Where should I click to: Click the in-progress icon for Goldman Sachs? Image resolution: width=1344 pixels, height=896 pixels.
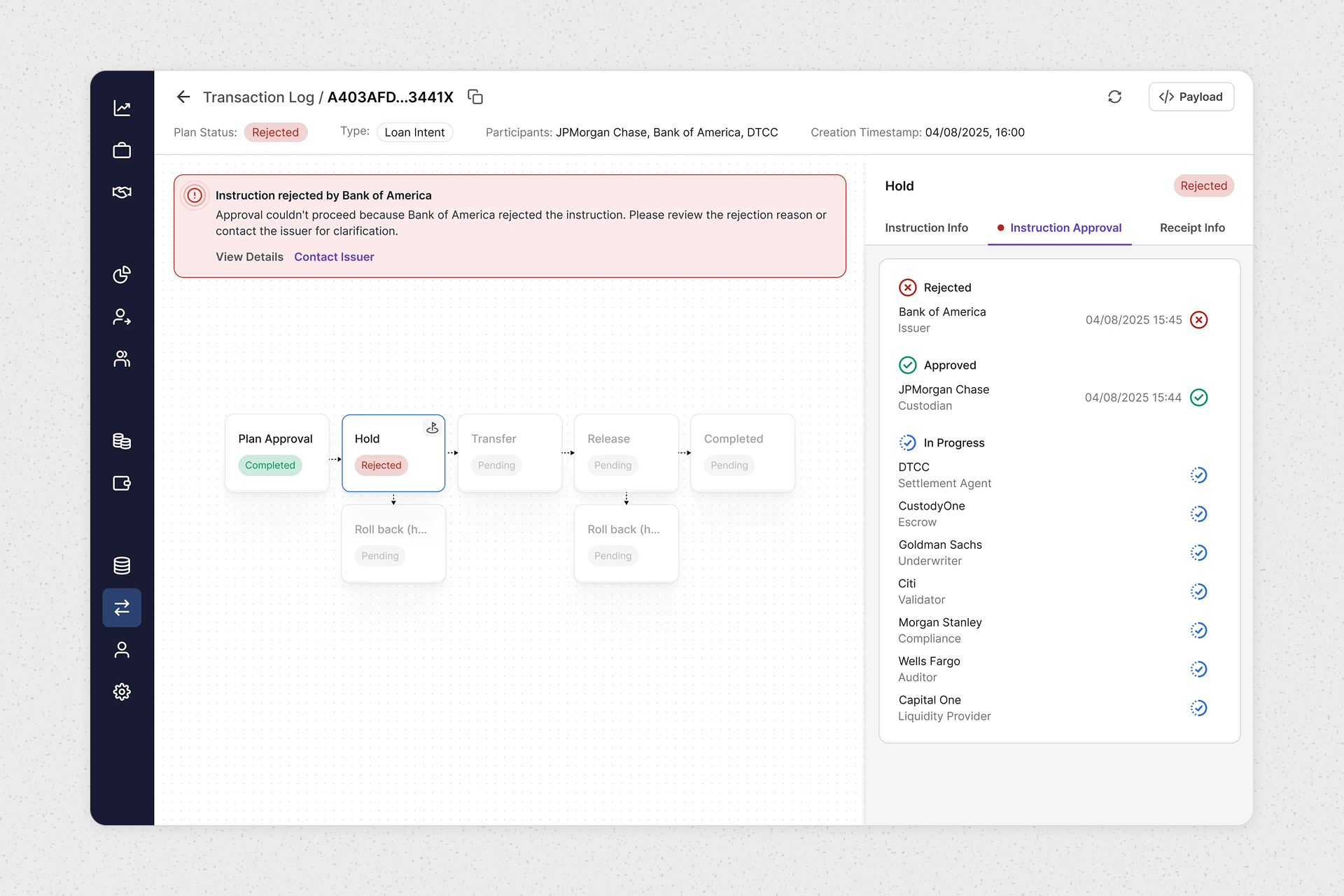(x=1199, y=553)
